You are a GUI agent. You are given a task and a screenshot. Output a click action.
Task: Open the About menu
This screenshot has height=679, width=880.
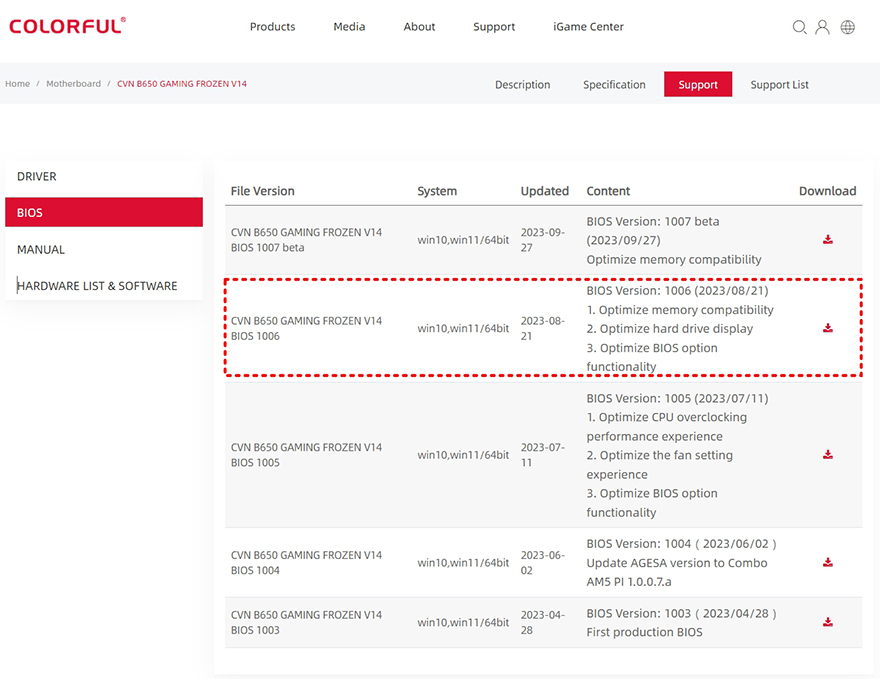pyautogui.click(x=419, y=26)
